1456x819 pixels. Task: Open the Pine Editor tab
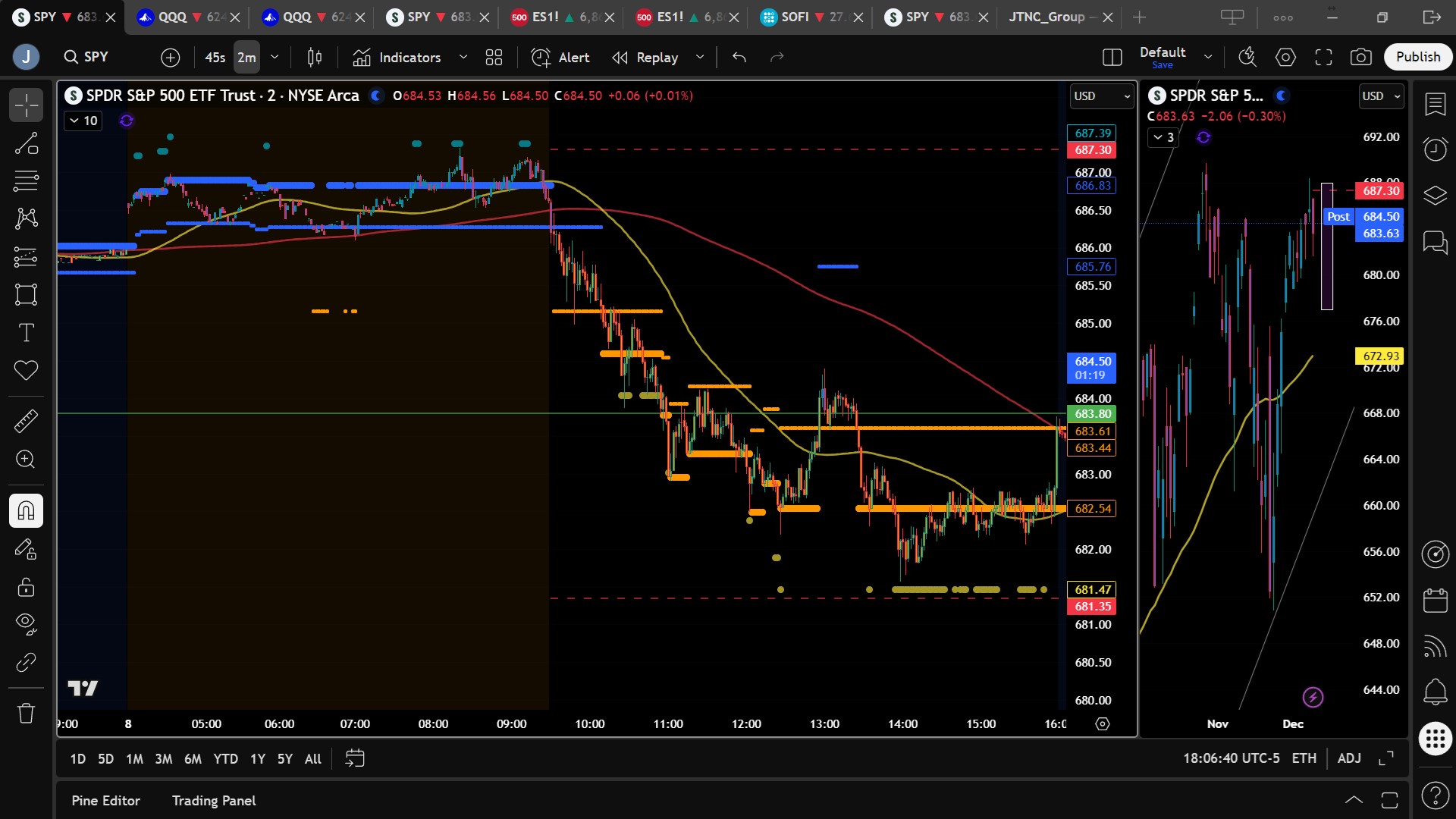click(x=105, y=800)
